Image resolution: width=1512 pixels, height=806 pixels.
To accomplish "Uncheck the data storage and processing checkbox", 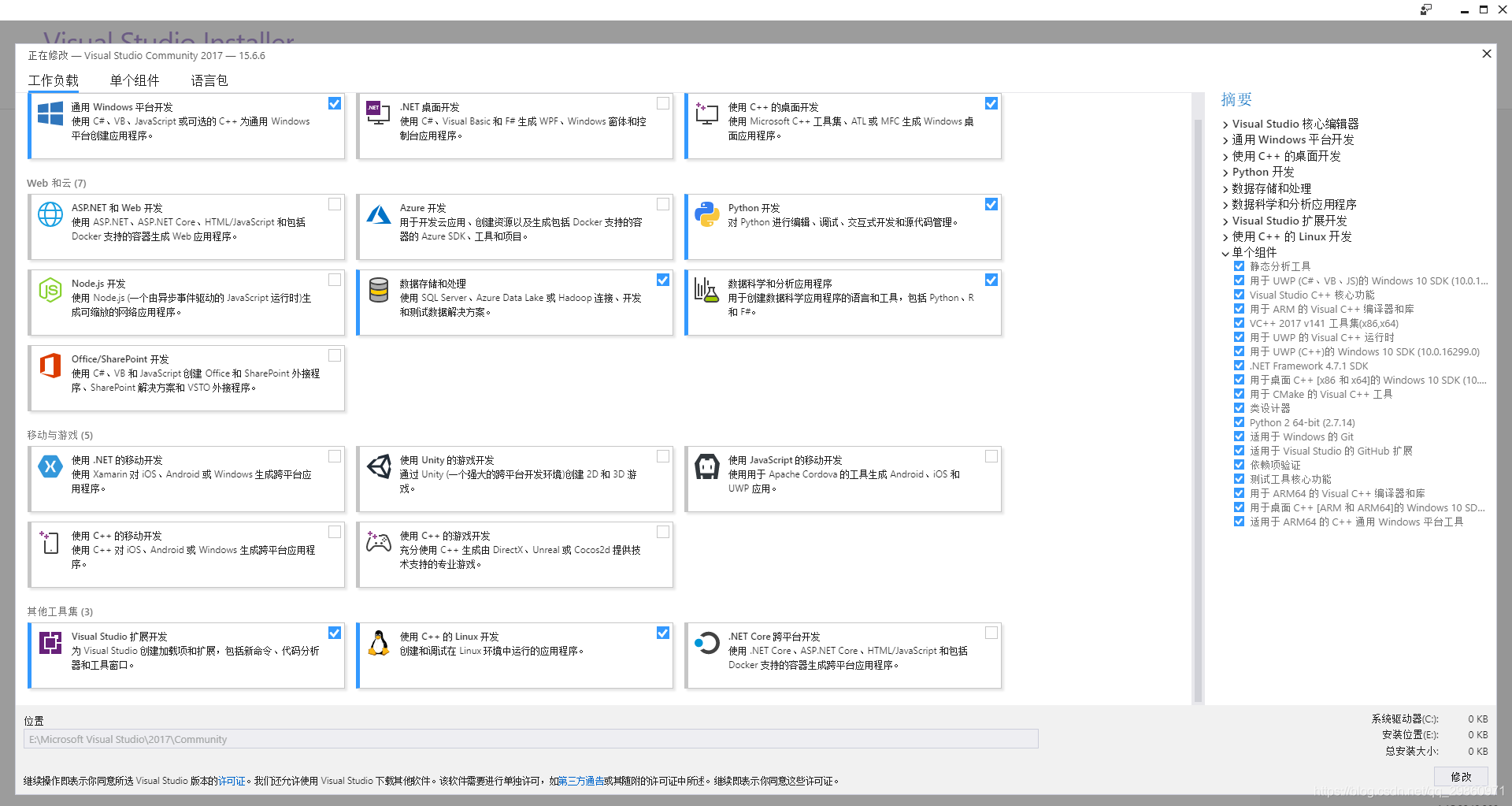I will pos(663,280).
